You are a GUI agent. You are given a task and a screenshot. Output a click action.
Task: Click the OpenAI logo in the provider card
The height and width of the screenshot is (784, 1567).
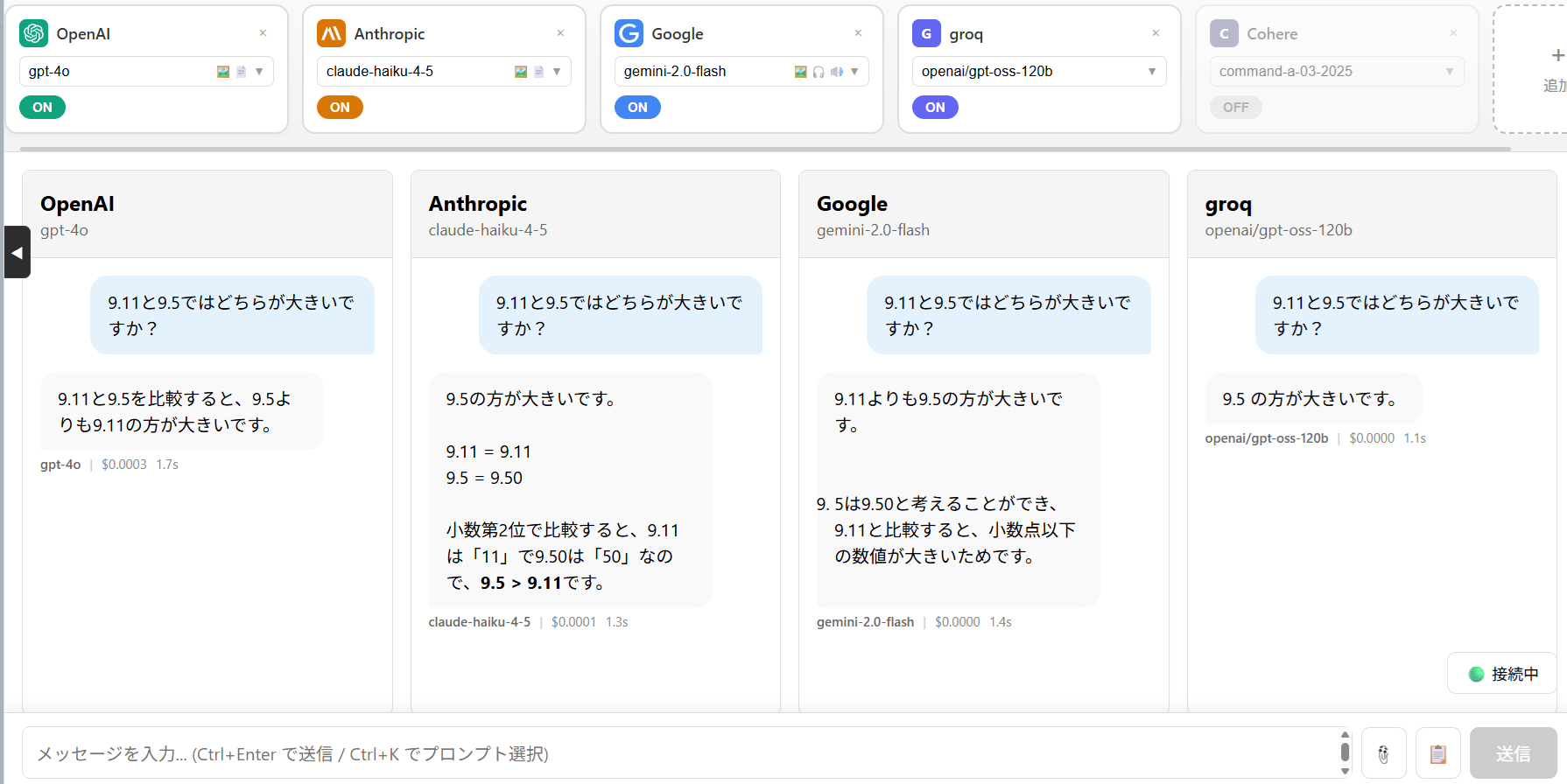click(34, 33)
